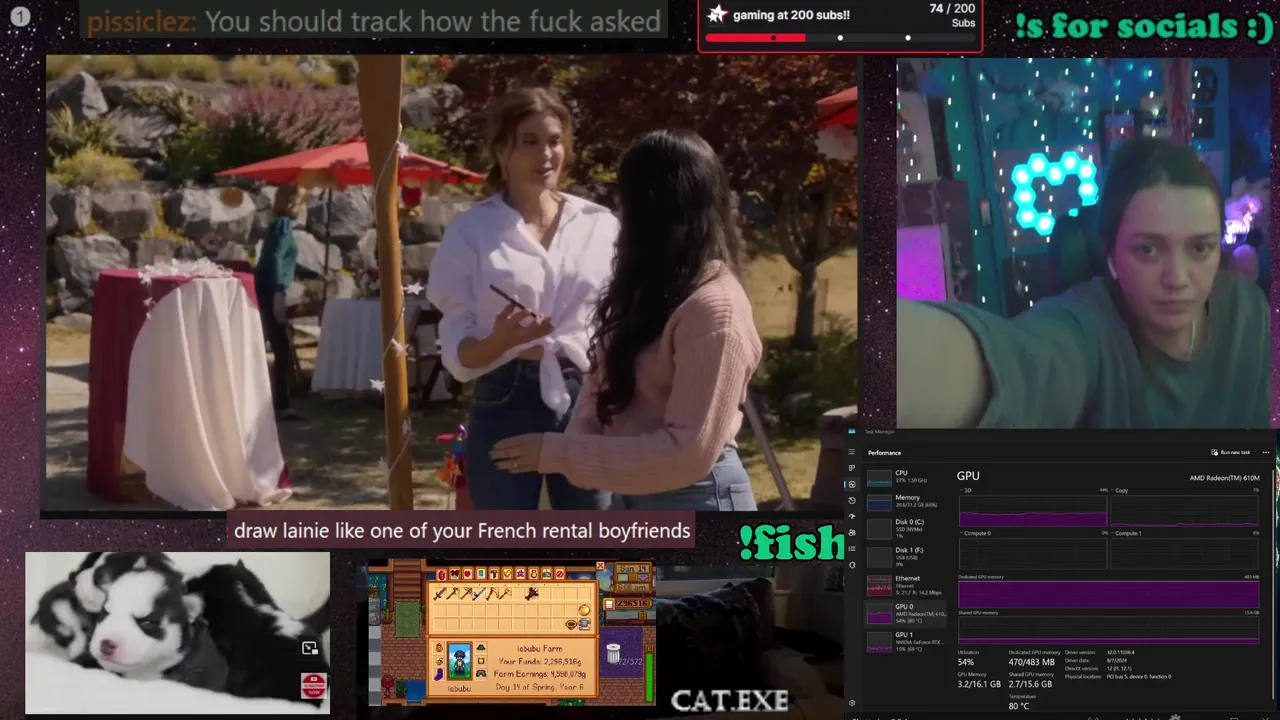This screenshot has height=720, width=1280.
Task: Click the main movie video panel
Action: point(451,283)
